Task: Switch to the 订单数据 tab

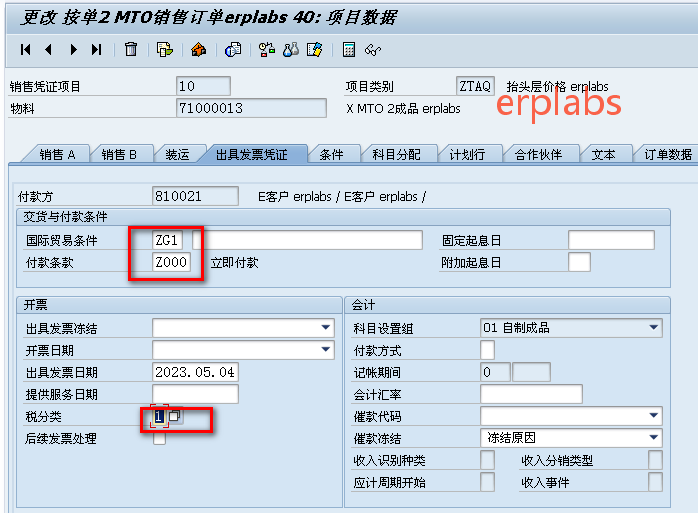Action: pos(668,155)
